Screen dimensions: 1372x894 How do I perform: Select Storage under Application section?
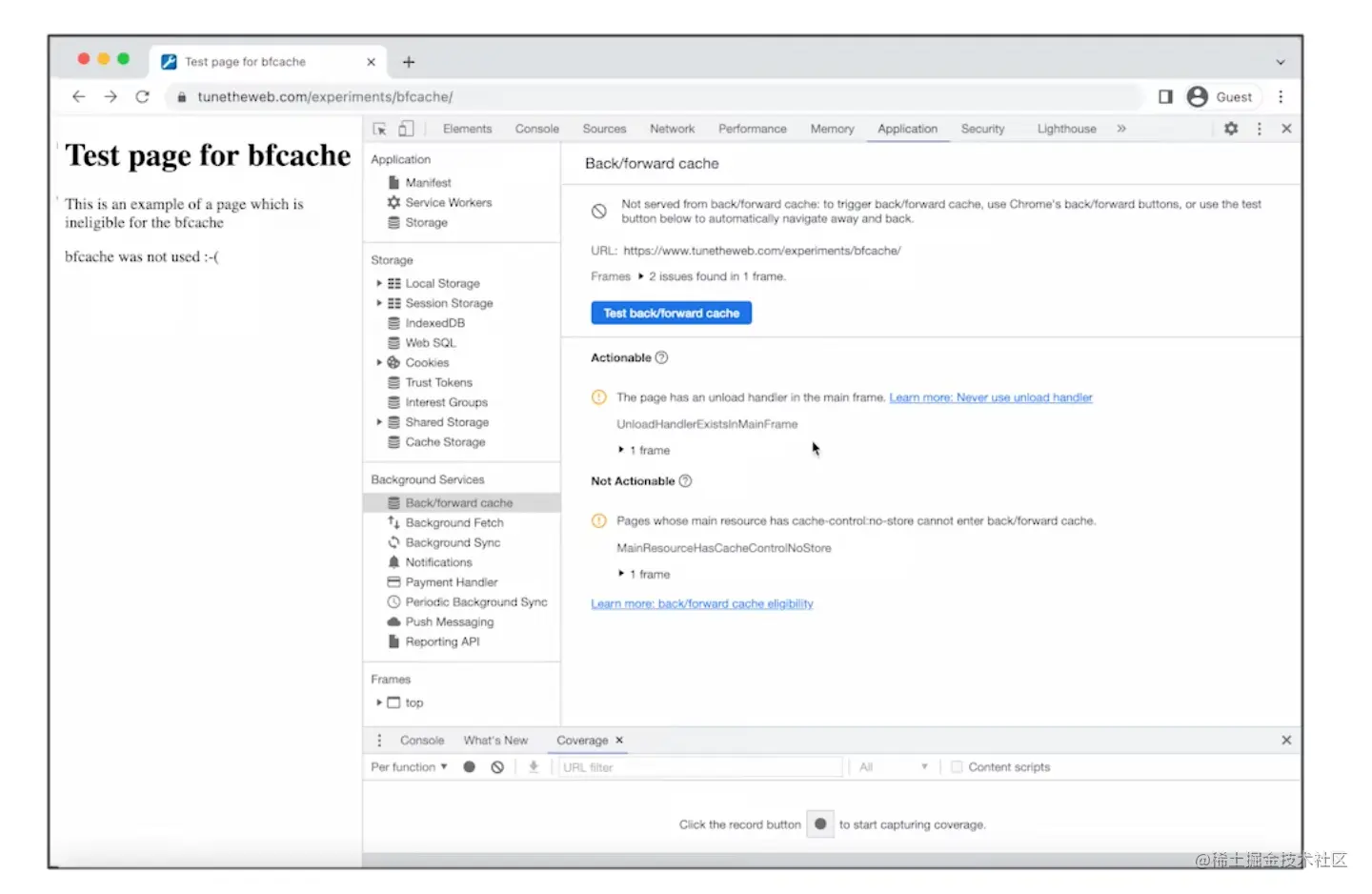(x=426, y=222)
